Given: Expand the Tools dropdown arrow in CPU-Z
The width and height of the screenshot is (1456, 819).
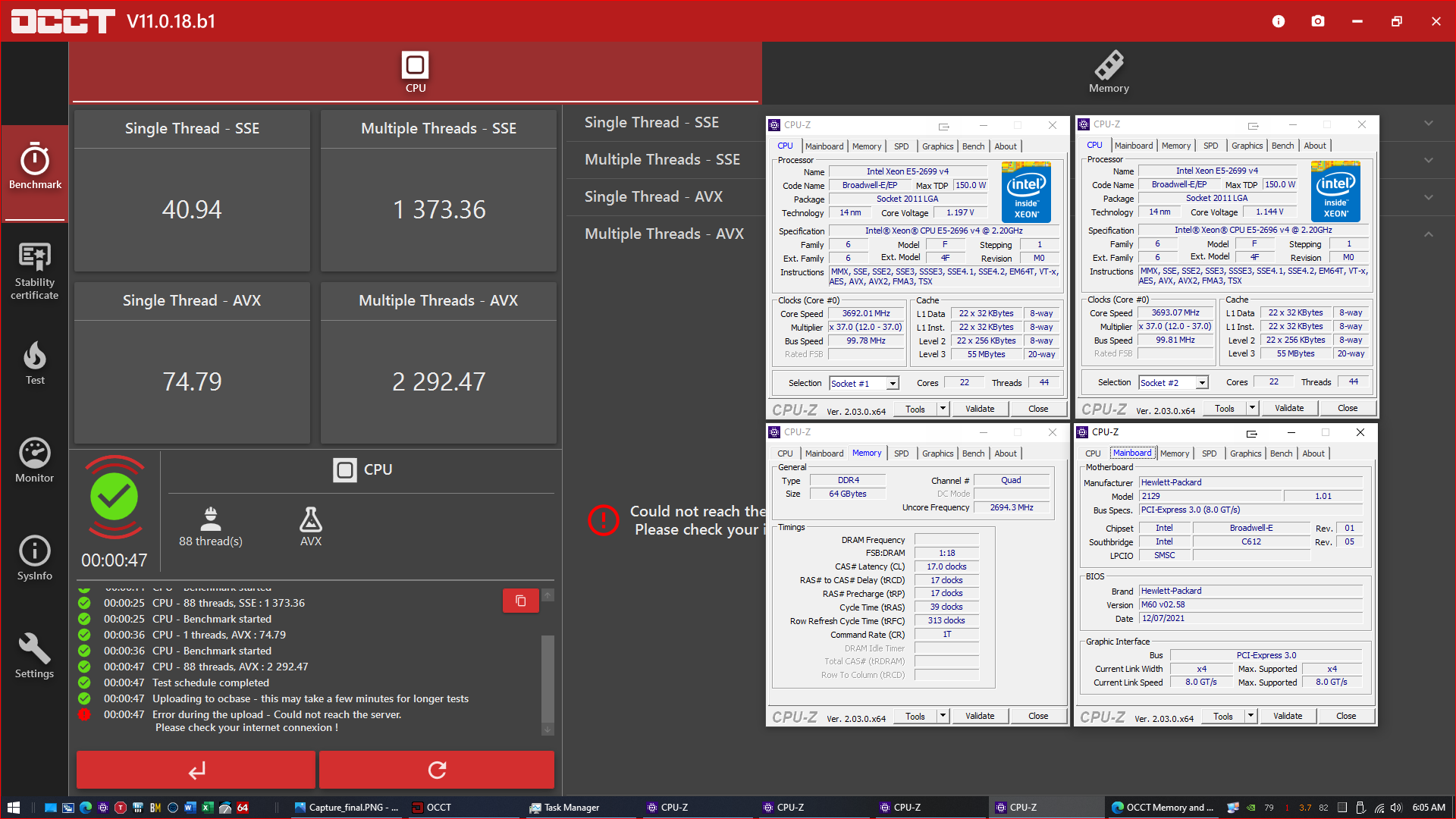Looking at the screenshot, I should point(943,409).
